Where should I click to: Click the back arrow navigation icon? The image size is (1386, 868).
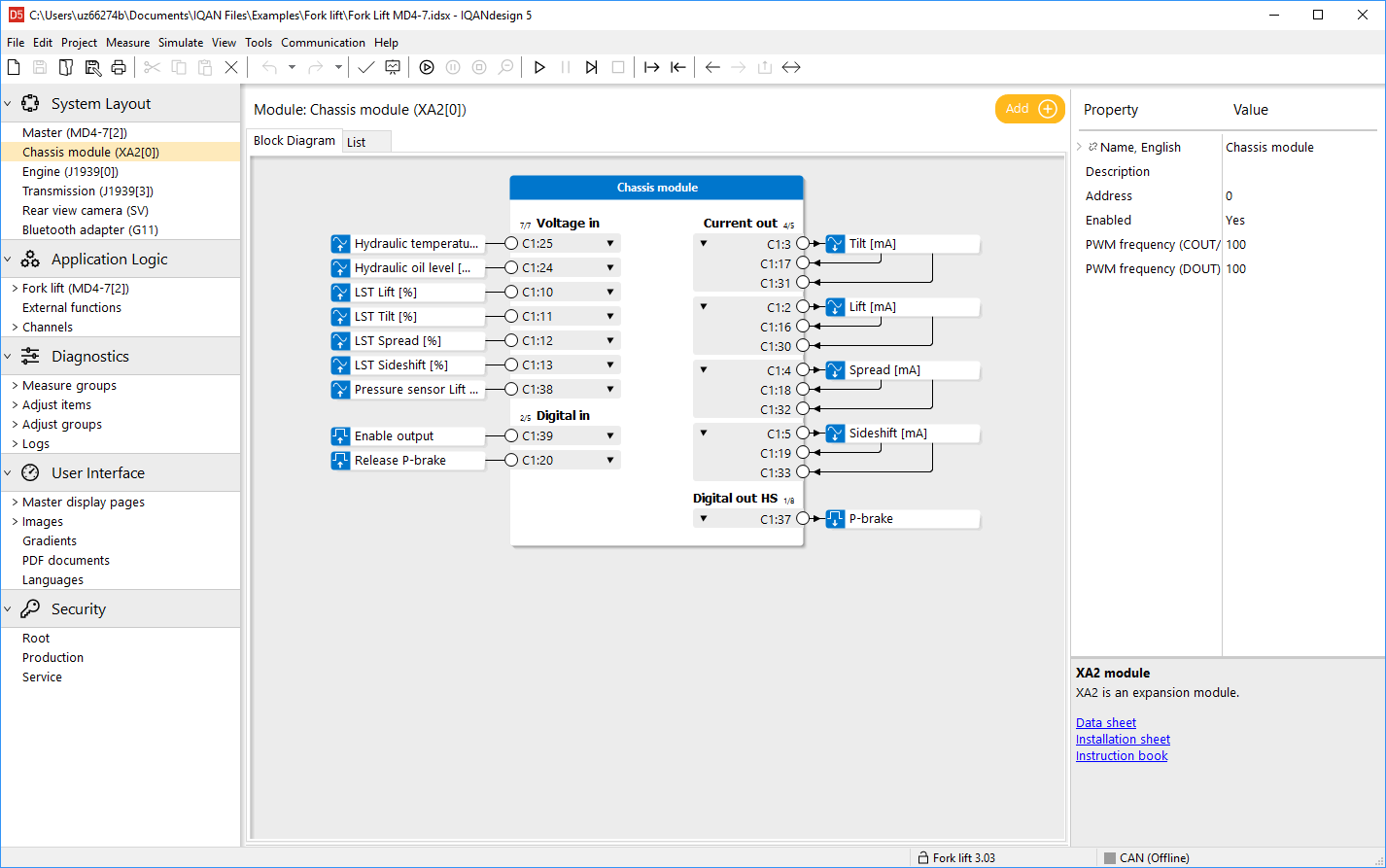click(x=712, y=67)
